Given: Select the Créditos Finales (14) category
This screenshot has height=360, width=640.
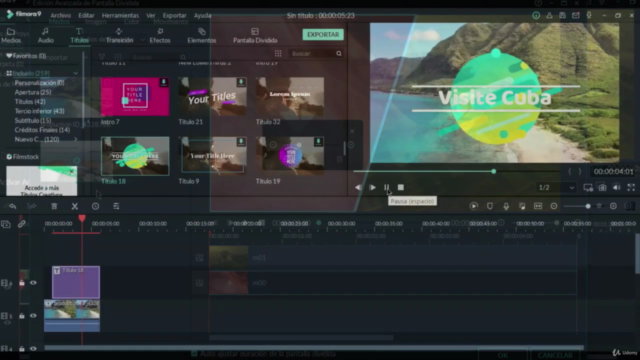Looking at the screenshot, I should tap(42, 130).
